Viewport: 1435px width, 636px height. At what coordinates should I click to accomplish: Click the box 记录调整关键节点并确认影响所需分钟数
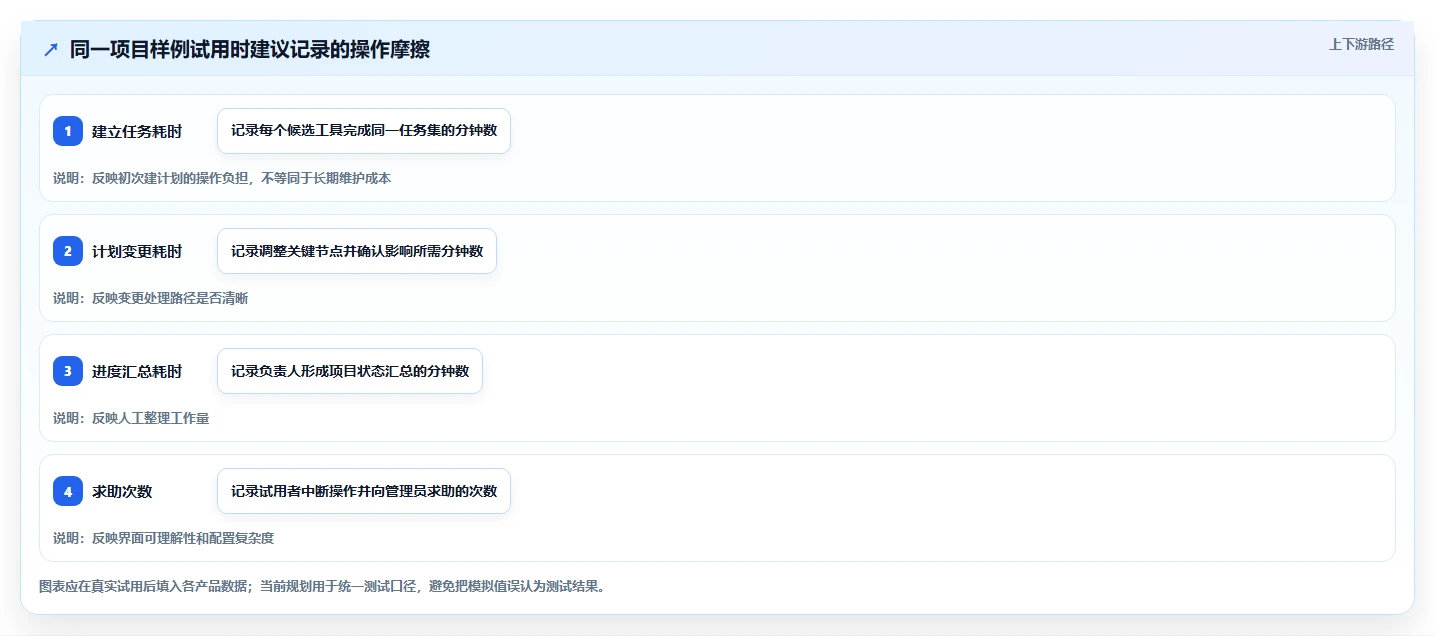point(357,251)
